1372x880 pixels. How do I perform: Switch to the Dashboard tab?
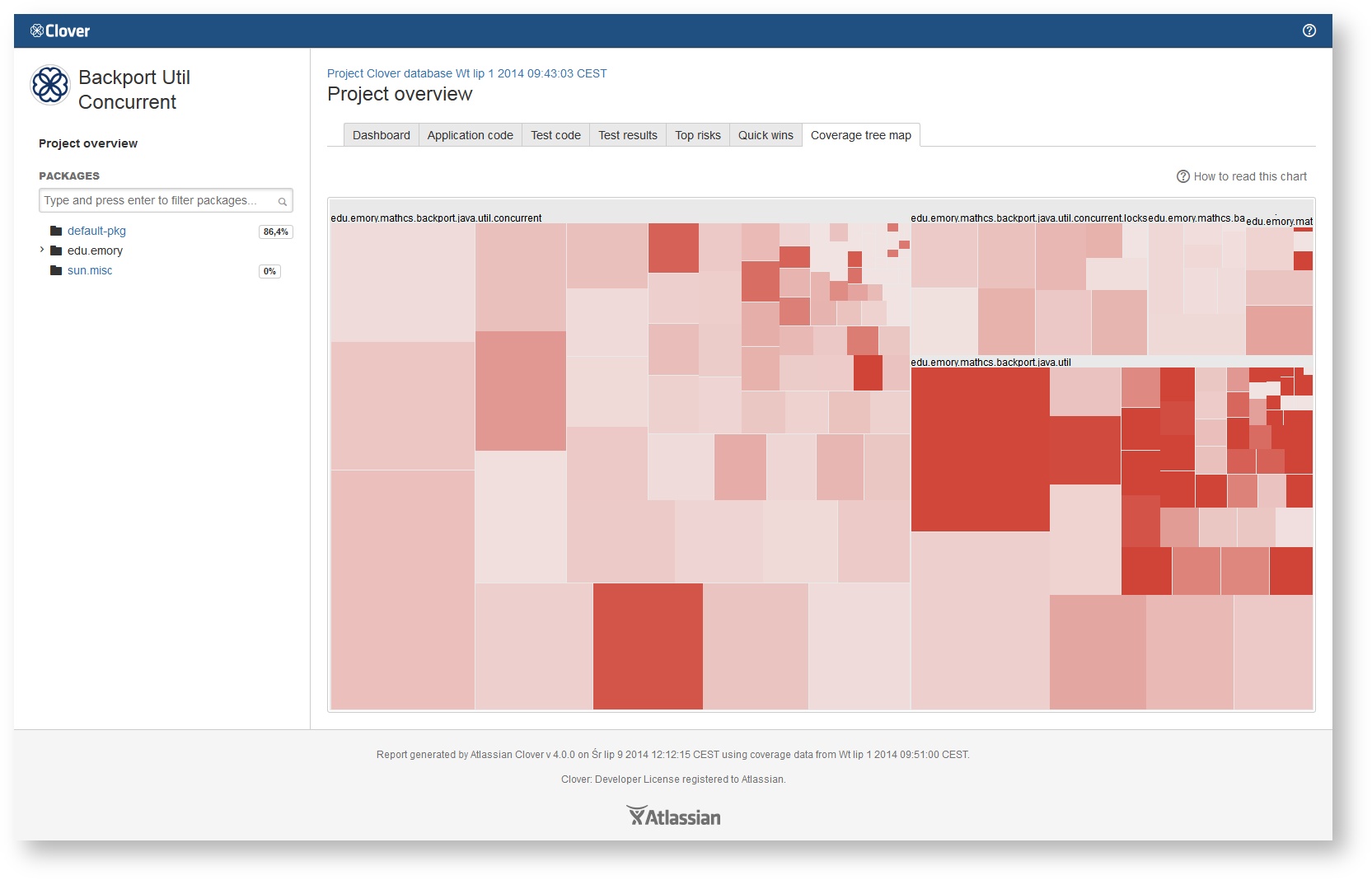tap(381, 135)
